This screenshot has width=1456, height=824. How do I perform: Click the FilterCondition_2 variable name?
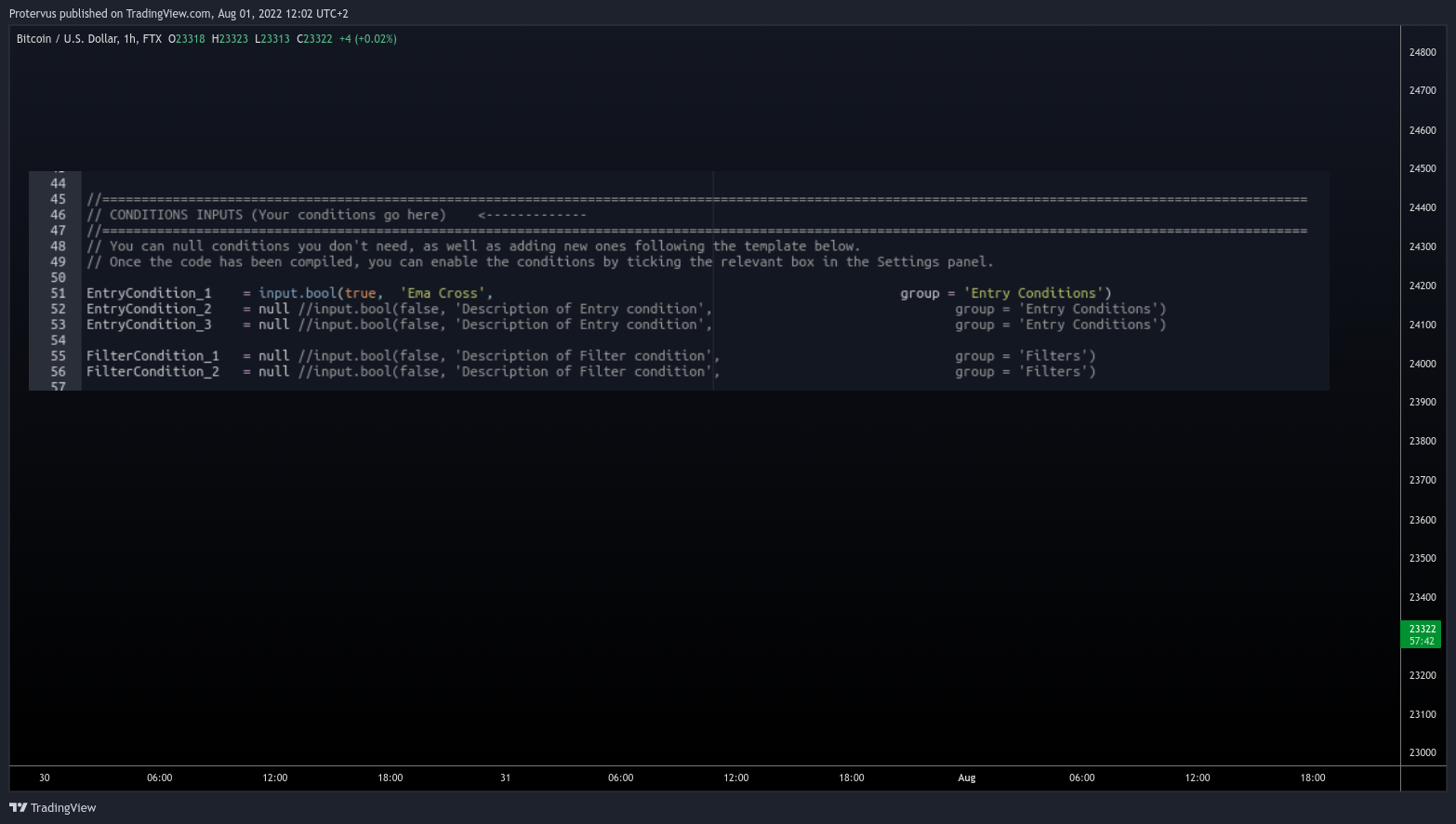[x=152, y=371]
